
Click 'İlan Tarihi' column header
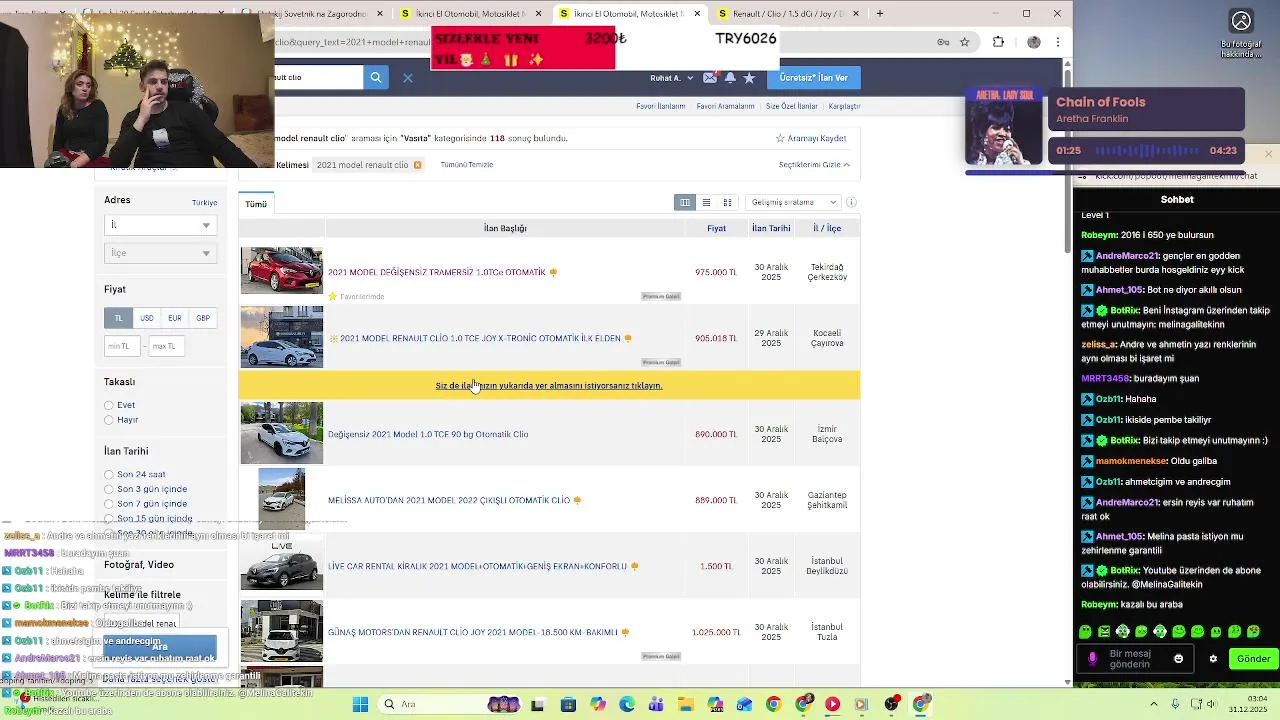tap(771, 228)
